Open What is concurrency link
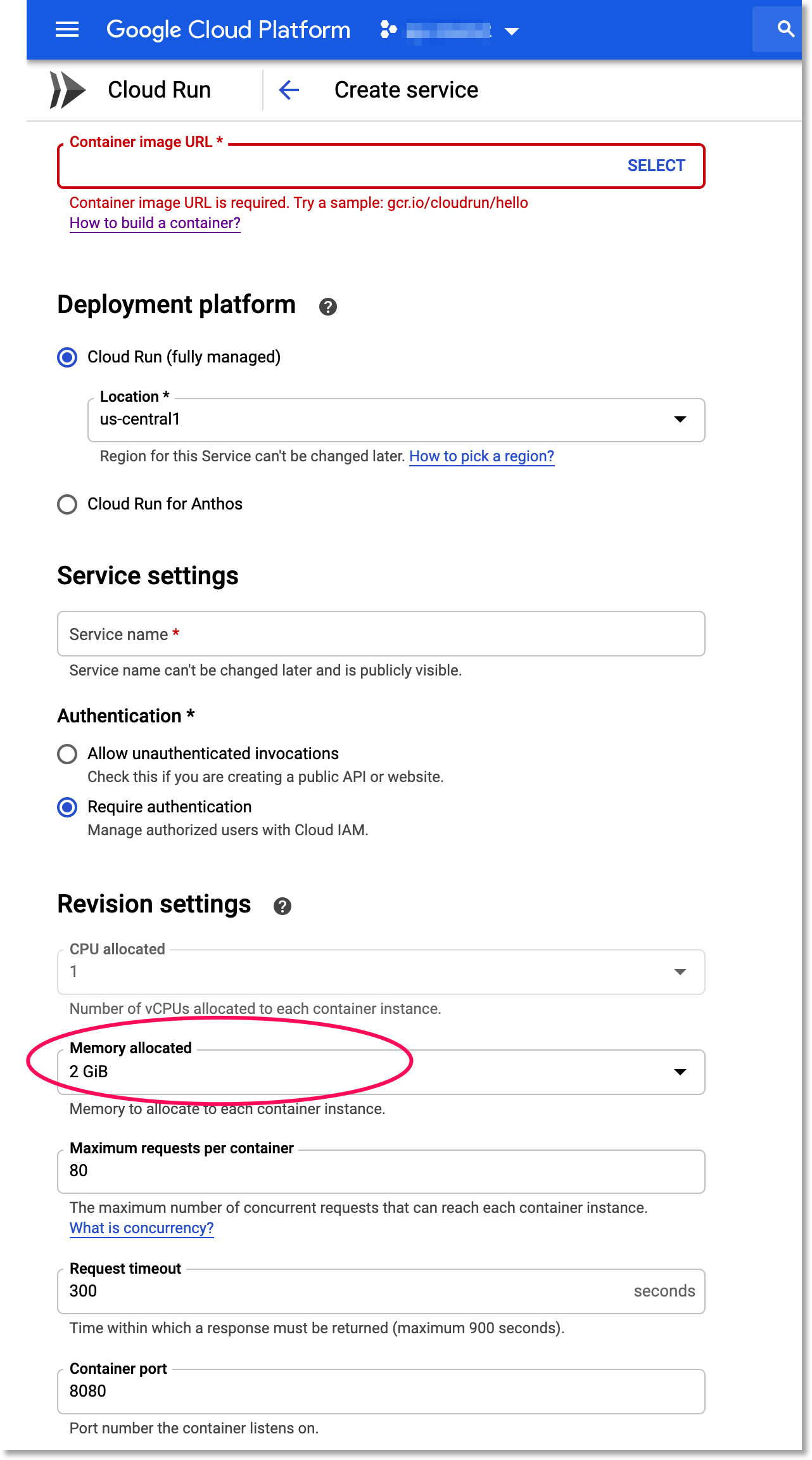 point(142,1228)
